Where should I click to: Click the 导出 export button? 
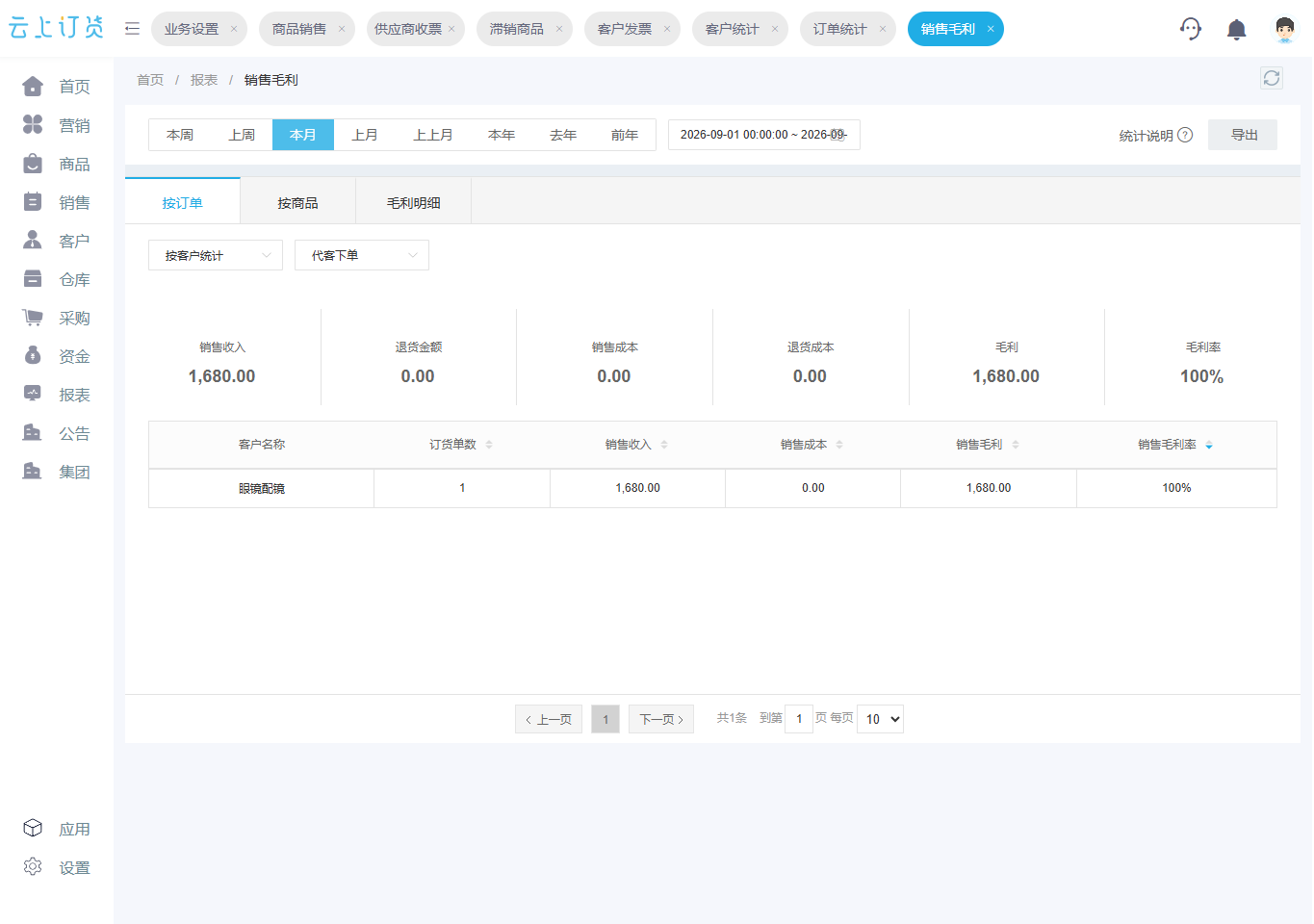(1243, 135)
